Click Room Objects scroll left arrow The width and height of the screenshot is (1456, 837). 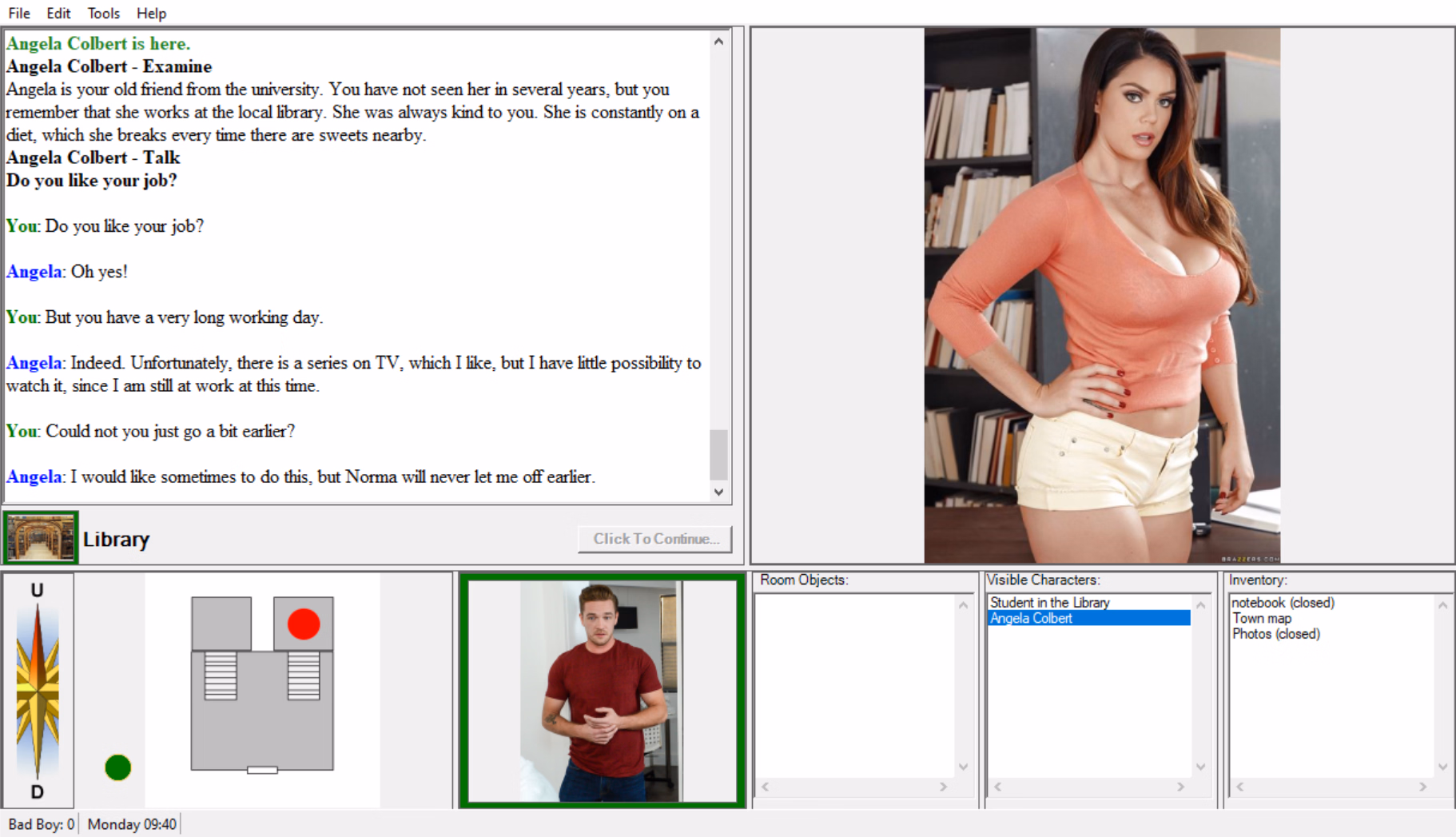766,787
